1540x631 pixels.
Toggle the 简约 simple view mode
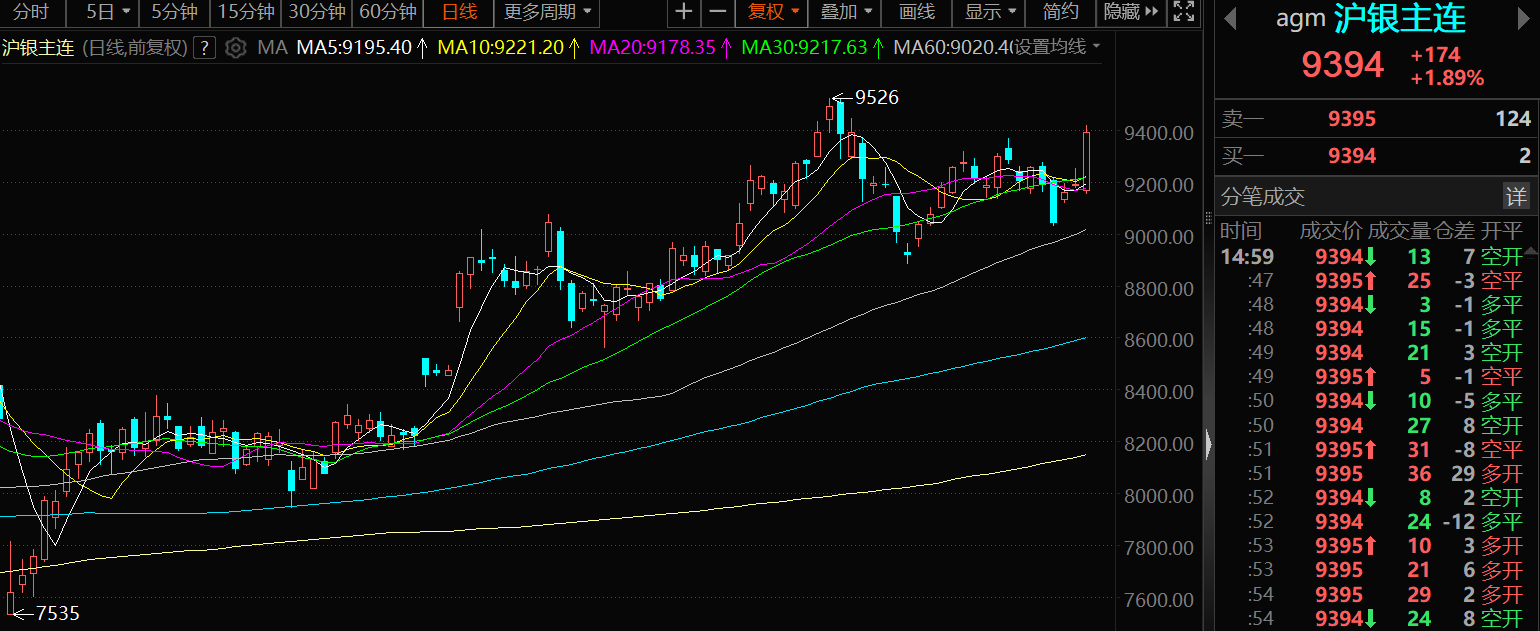[1060, 12]
